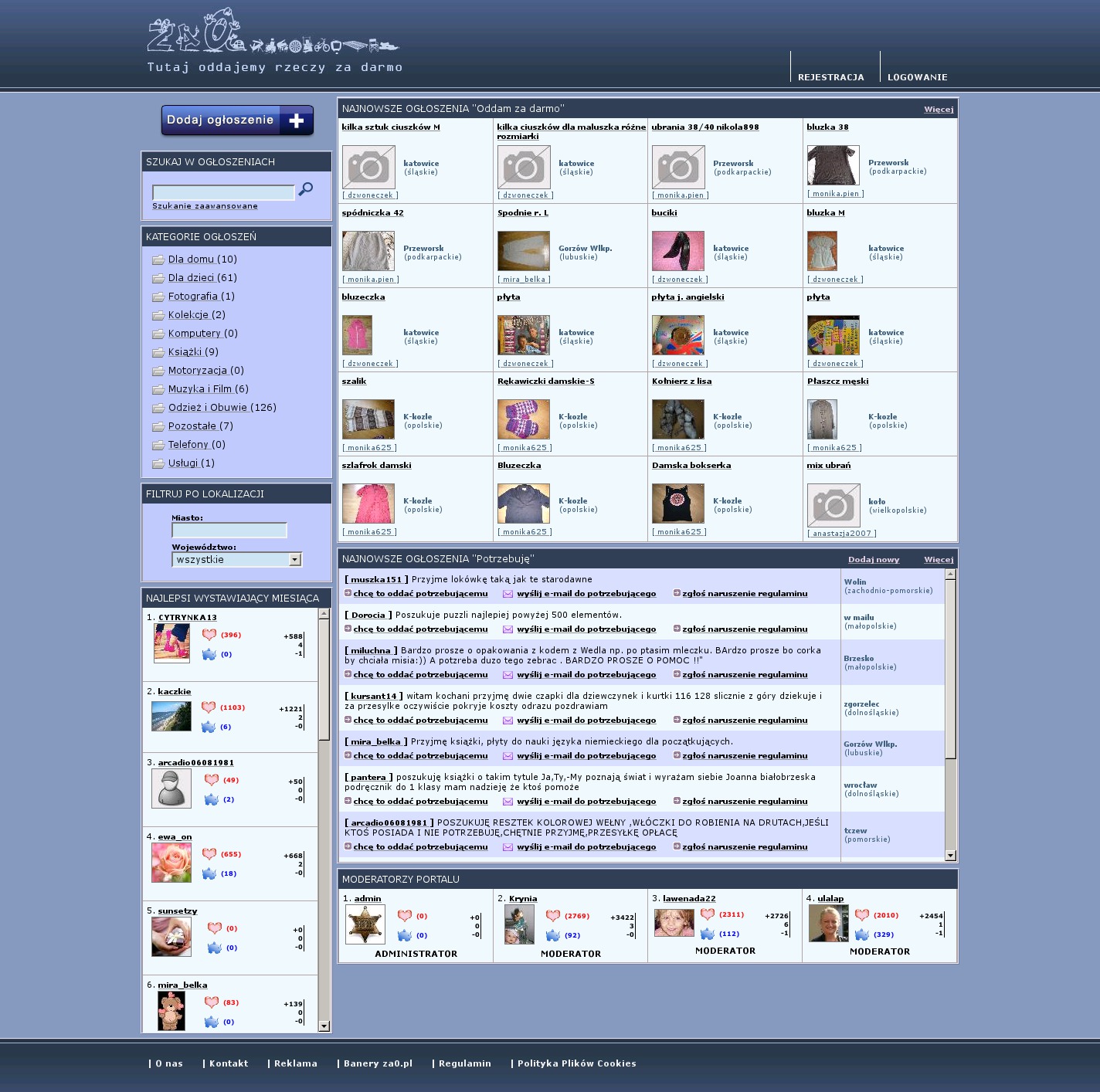Image resolution: width=1100 pixels, height=1092 pixels.
Task: Open Szukanie zaawansowane link
Action: tap(205, 206)
